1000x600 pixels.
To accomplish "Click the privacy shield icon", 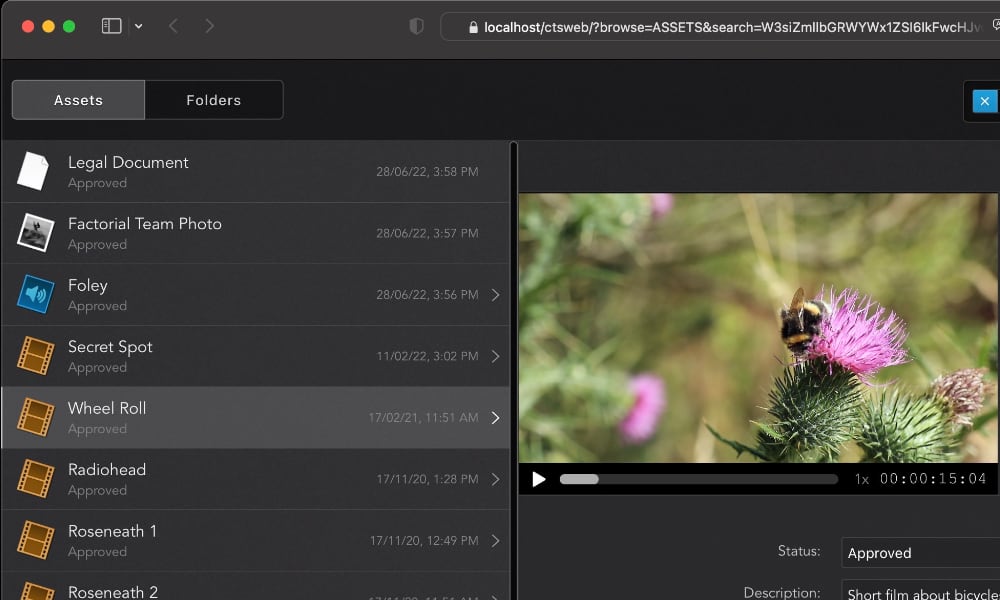I will (x=416, y=26).
